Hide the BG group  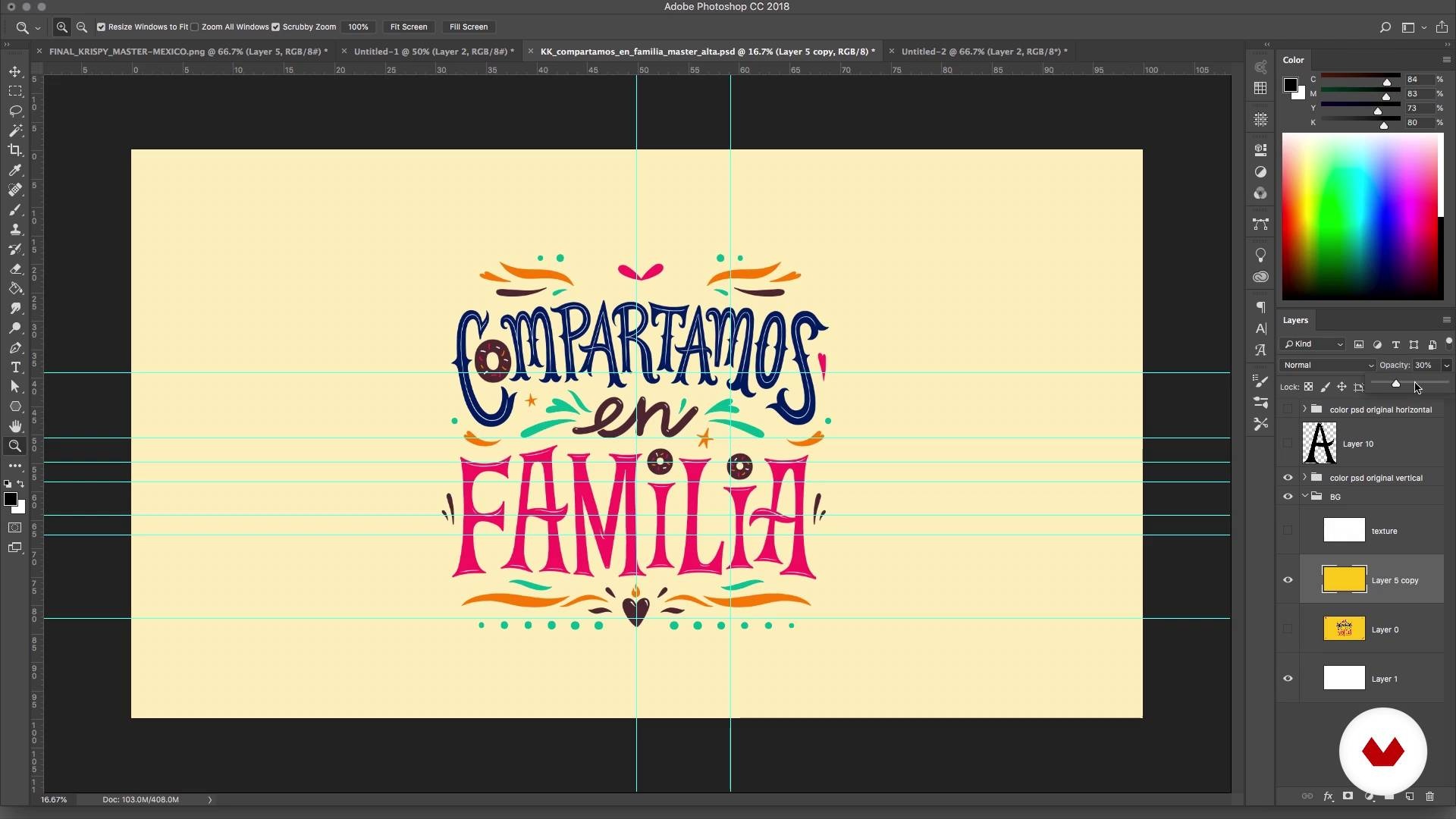[1288, 497]
